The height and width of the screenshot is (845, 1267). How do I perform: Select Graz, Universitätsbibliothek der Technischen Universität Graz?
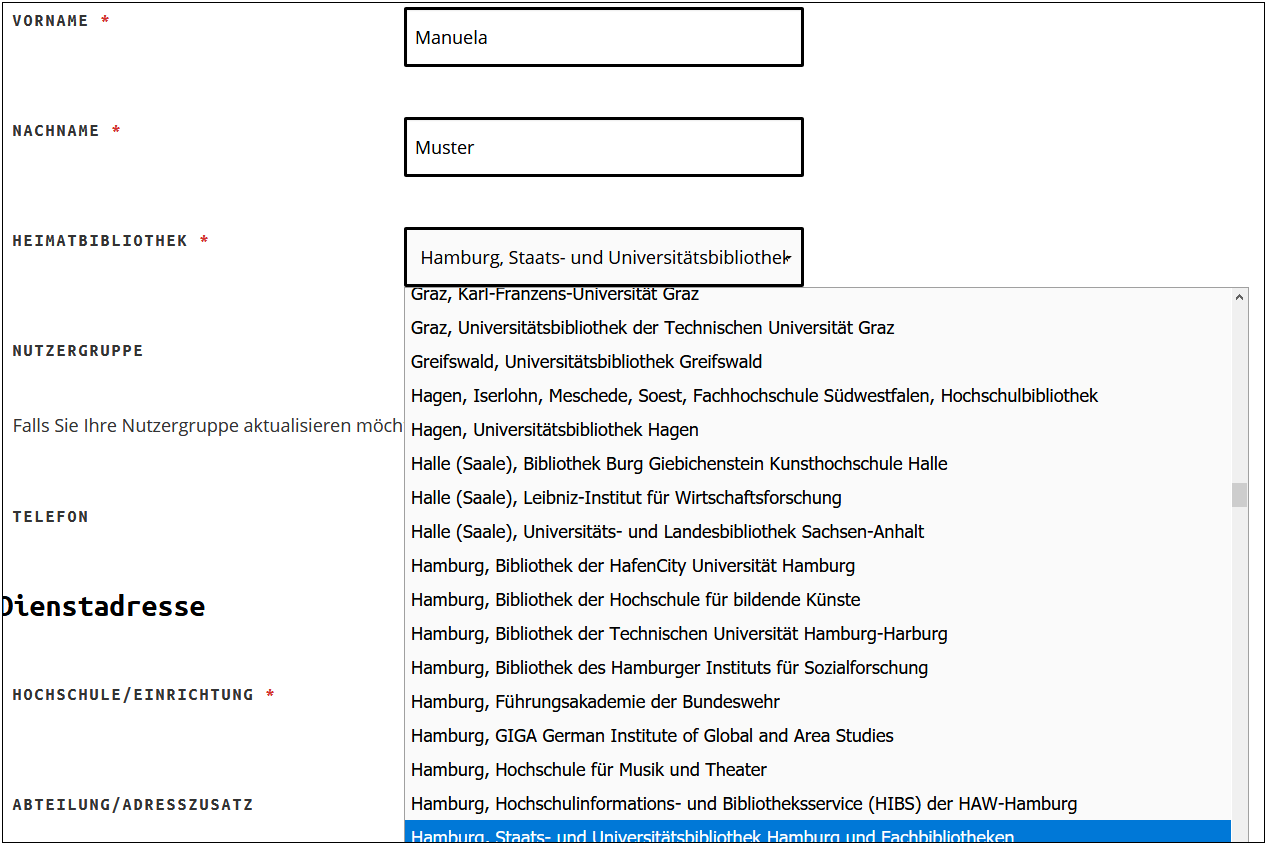[818, 328]
